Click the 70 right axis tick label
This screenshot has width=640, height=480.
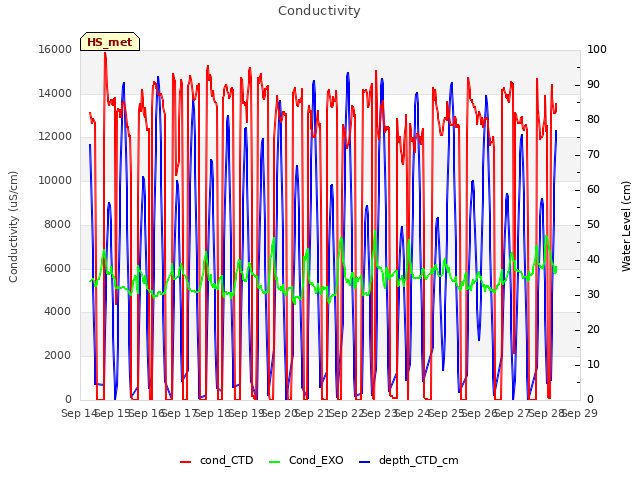click(x=593, y=155)
